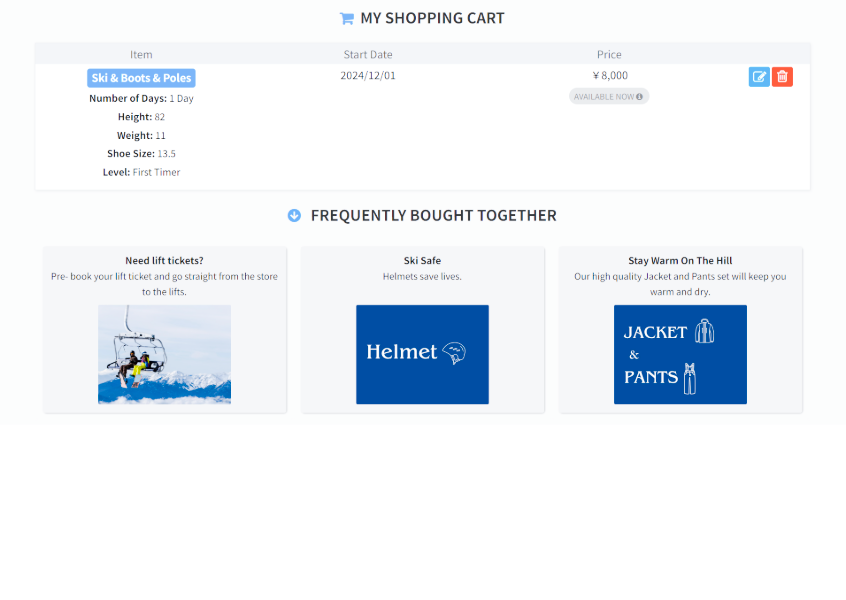Click the AVAILABLE NOW badge
Screen dimensions: 846x600
click(609, 97)
